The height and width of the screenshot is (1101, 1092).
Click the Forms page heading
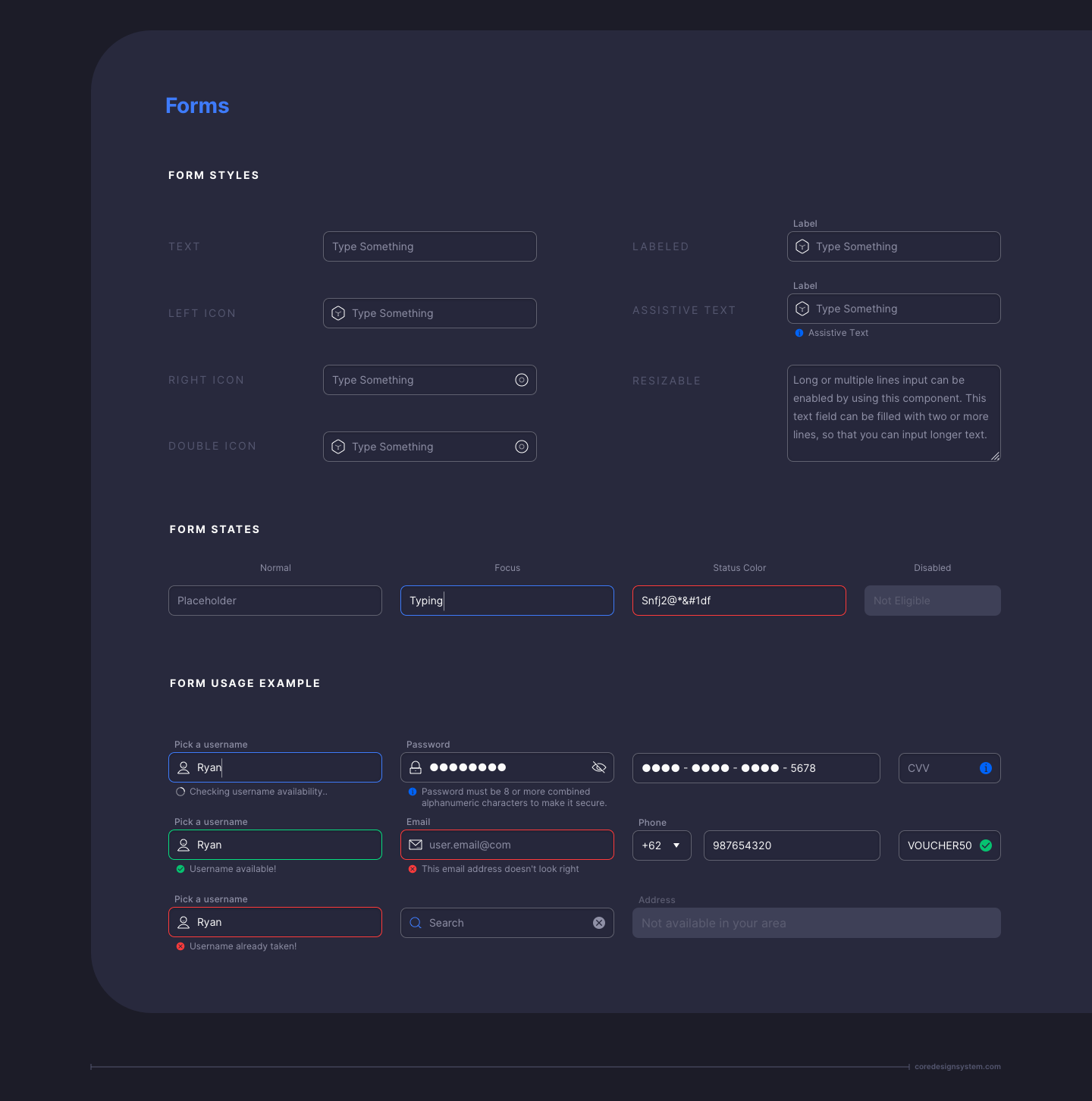tap(197, 105)
